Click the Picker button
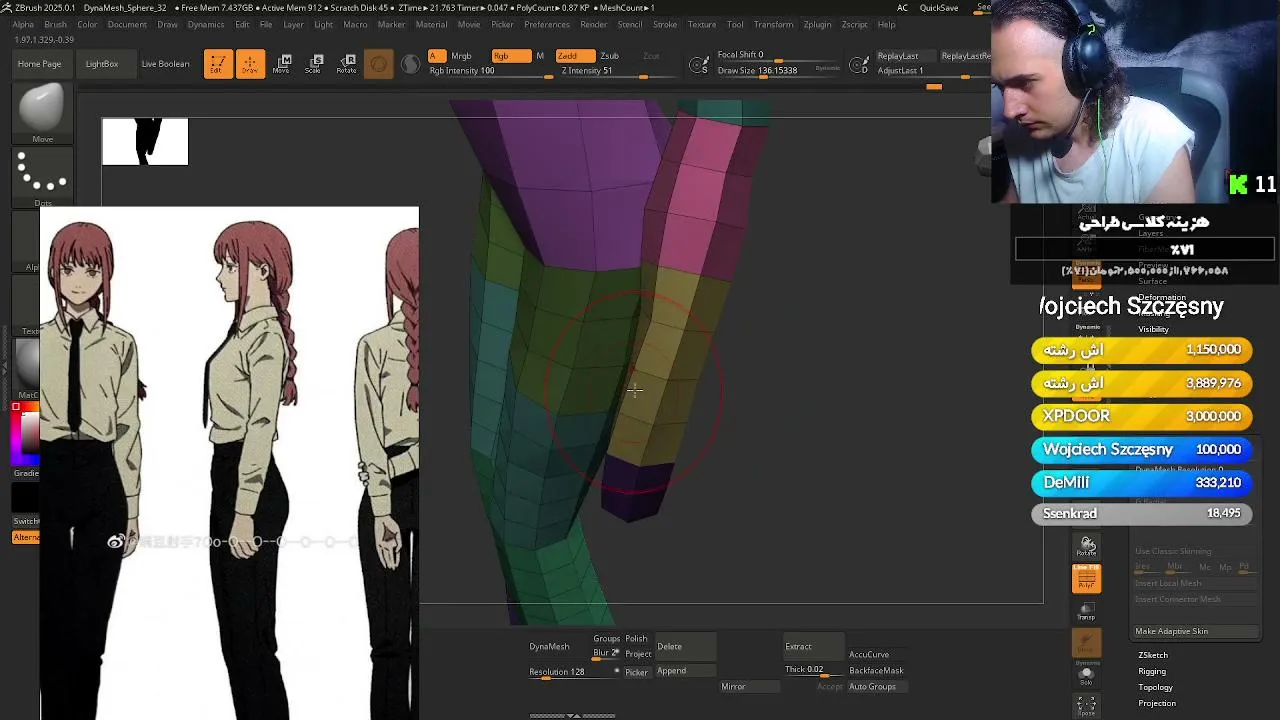1280x720 pixels. click(x=636, y=672)
